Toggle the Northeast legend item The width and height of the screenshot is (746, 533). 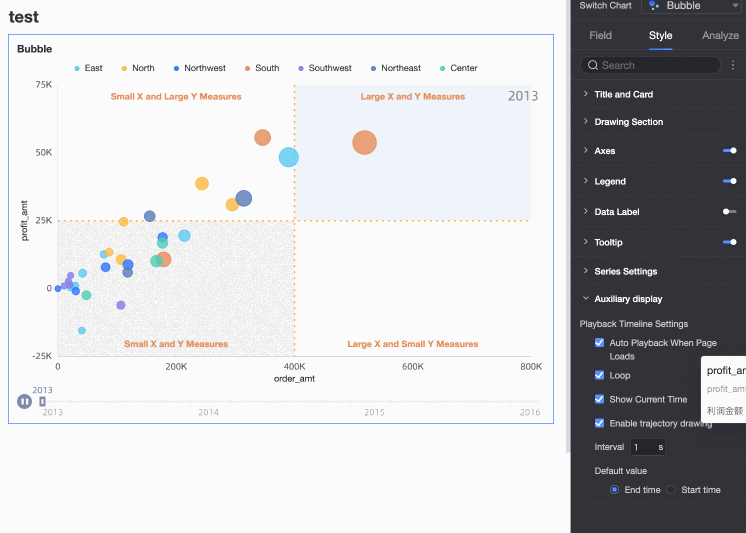396,68
